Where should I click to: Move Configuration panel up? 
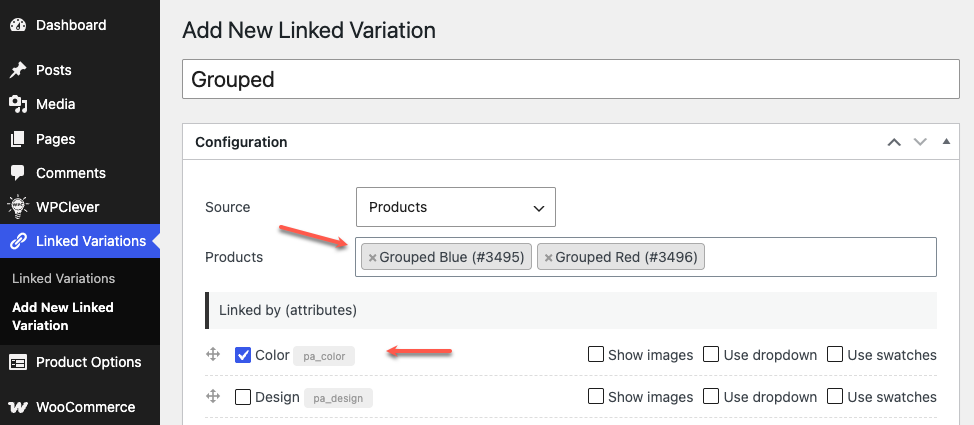pos(894,142)
